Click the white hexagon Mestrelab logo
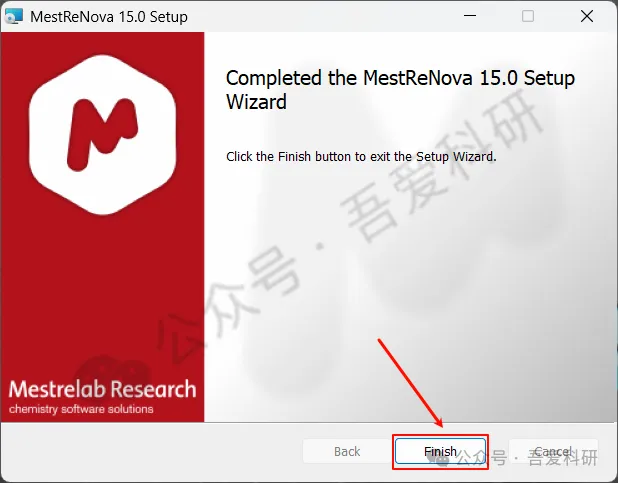 [x=102, y=135]
